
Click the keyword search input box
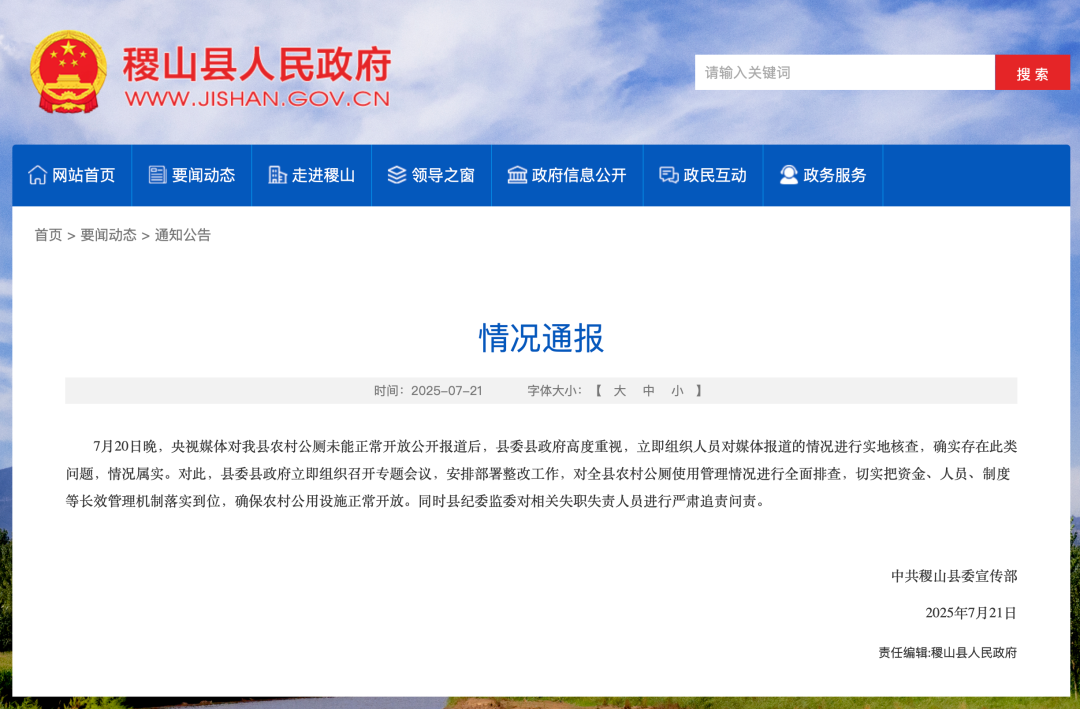pyautogui.click(x=845, y=72)
